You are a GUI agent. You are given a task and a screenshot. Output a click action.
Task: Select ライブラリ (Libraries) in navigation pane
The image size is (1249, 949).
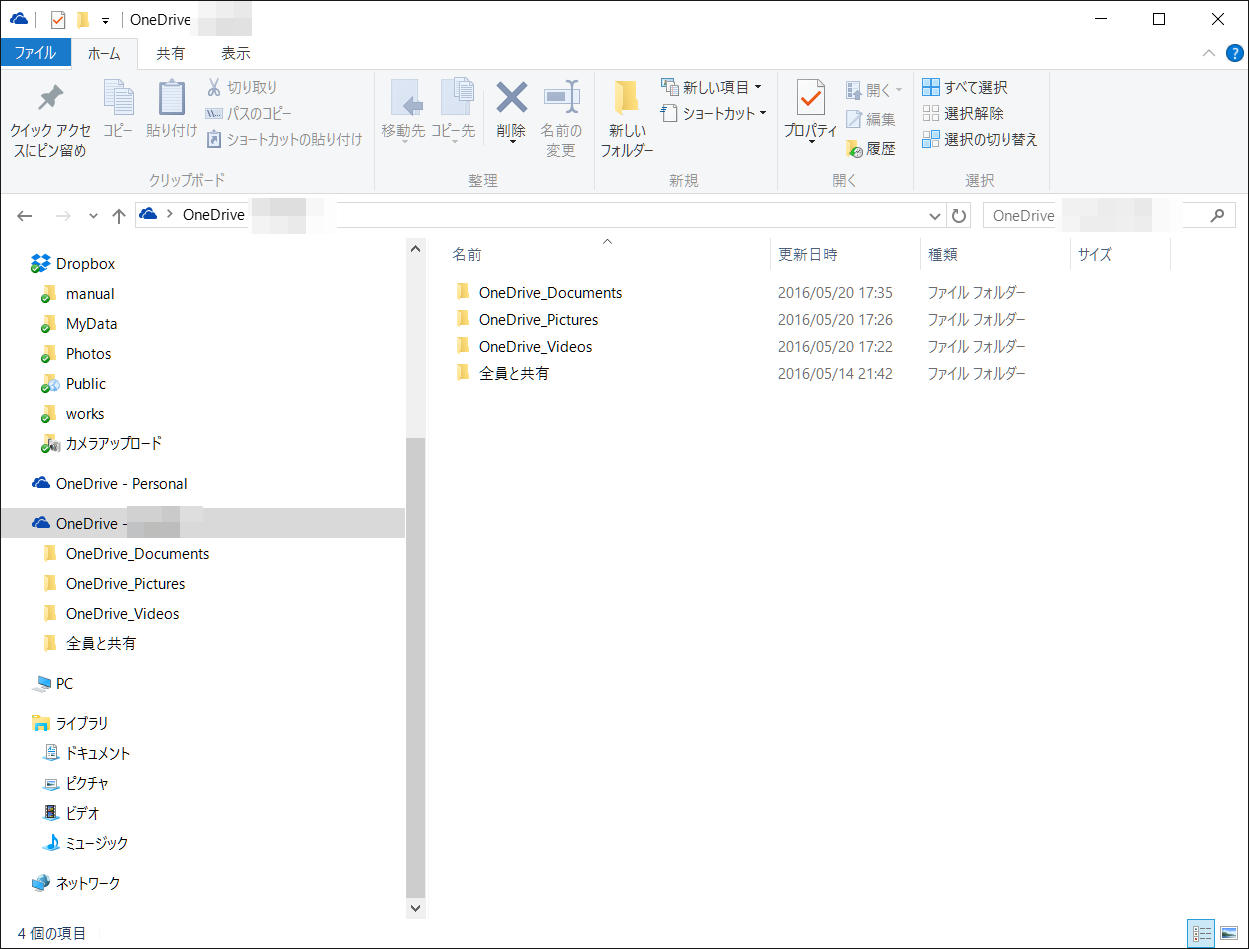[x=82, y=724]
